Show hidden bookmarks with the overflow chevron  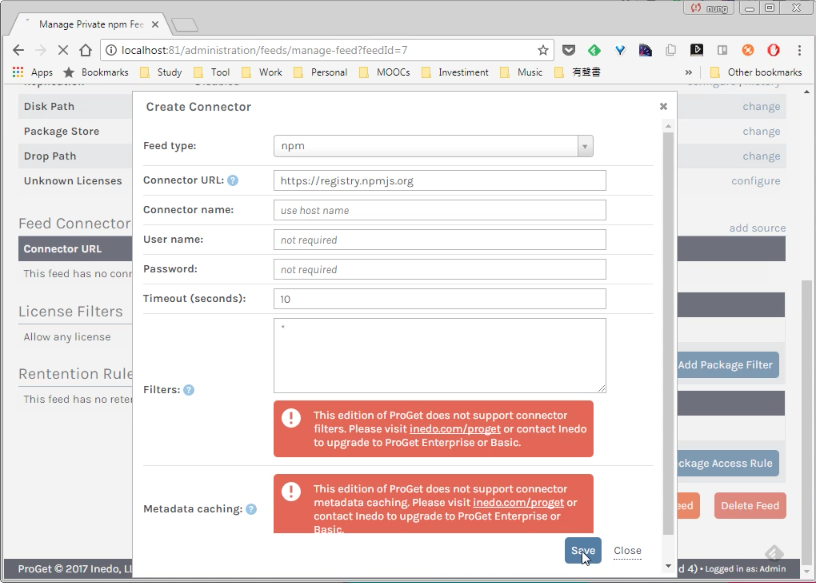688,72
